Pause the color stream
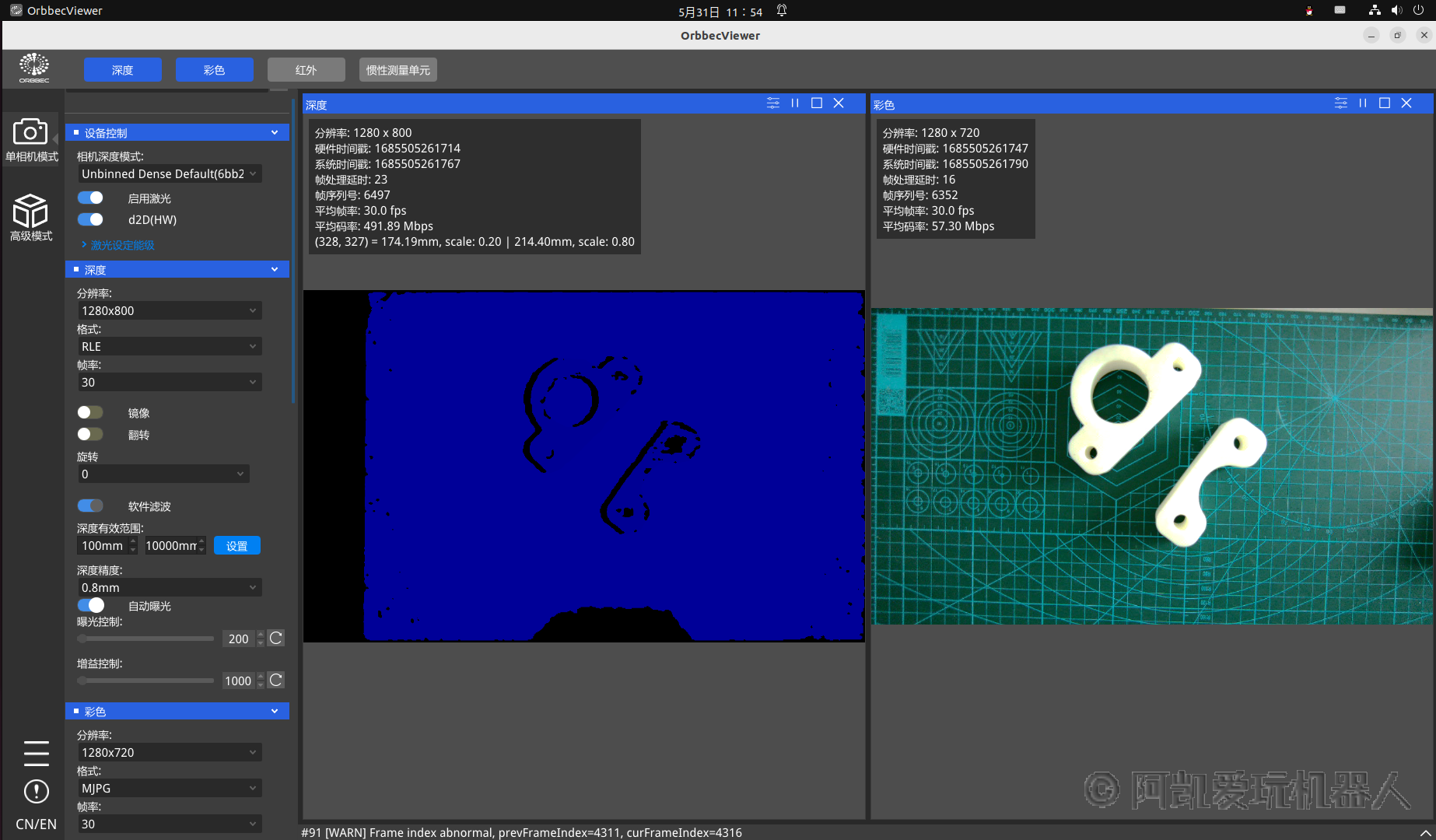The image size is (1436, 840). tap(1363, 103)
